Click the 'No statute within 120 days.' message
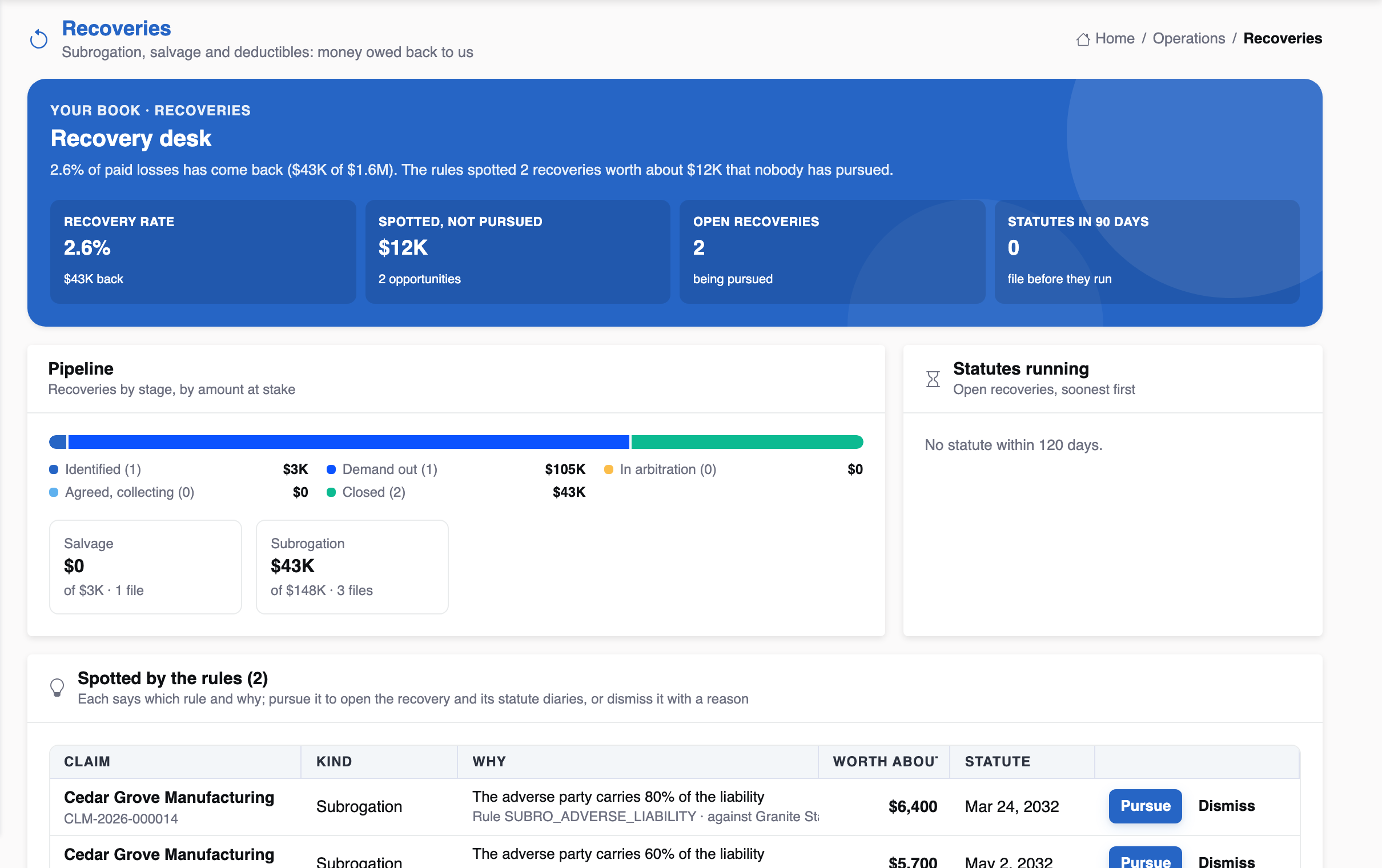This screenshot has width=1382, height=868. click(1013, 445)
